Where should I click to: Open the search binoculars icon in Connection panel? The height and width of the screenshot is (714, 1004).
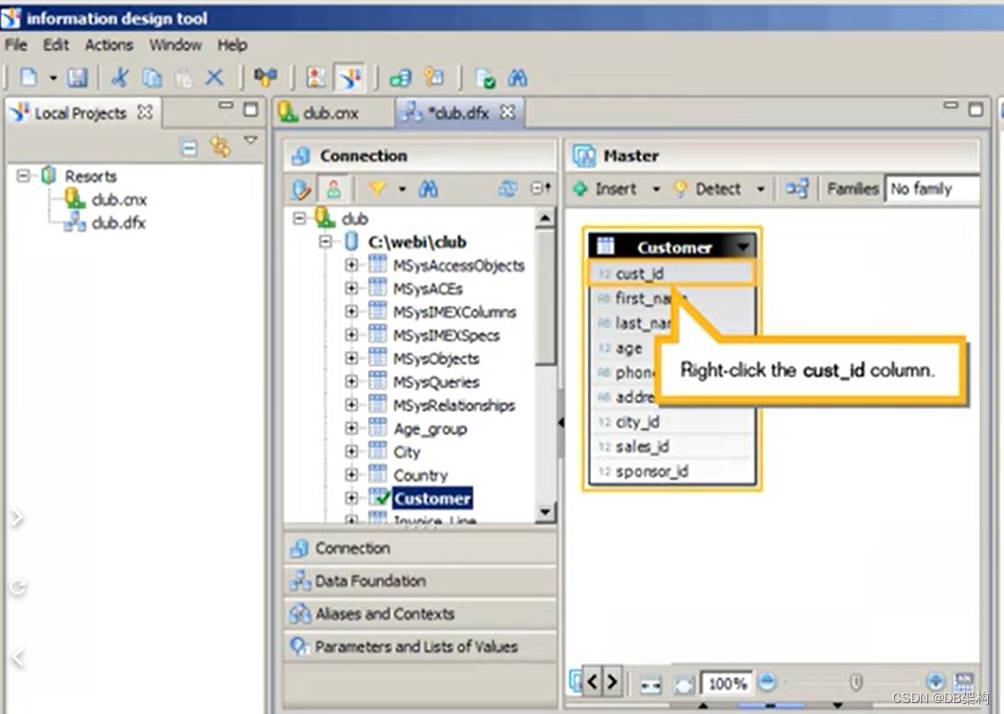[427, 188]
